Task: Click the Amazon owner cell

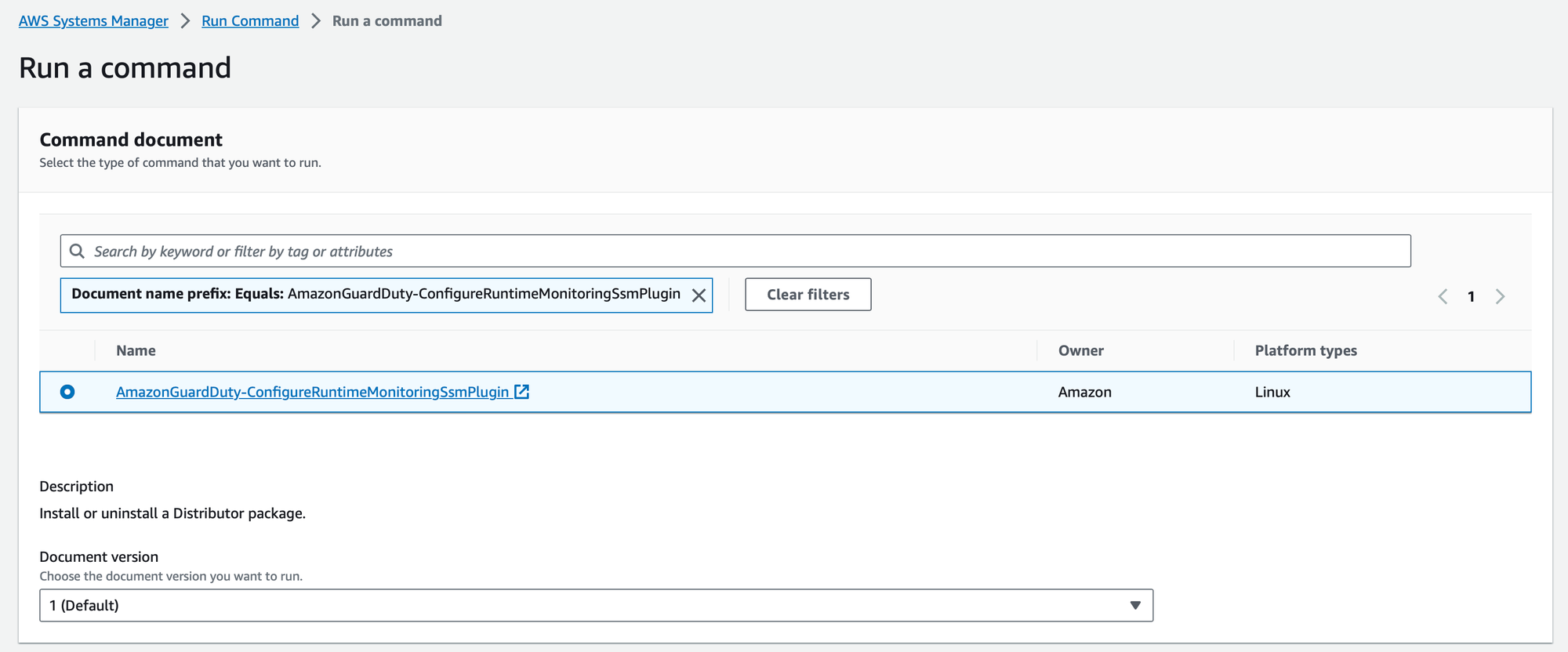Action: pyautogui.click(x=1084, y=392)
